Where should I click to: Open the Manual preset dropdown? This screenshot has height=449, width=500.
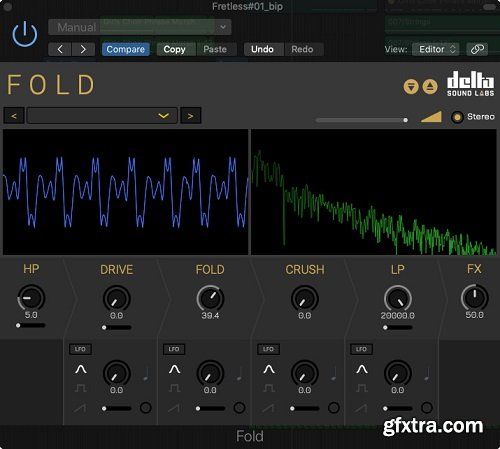click(x=140, y=27)
